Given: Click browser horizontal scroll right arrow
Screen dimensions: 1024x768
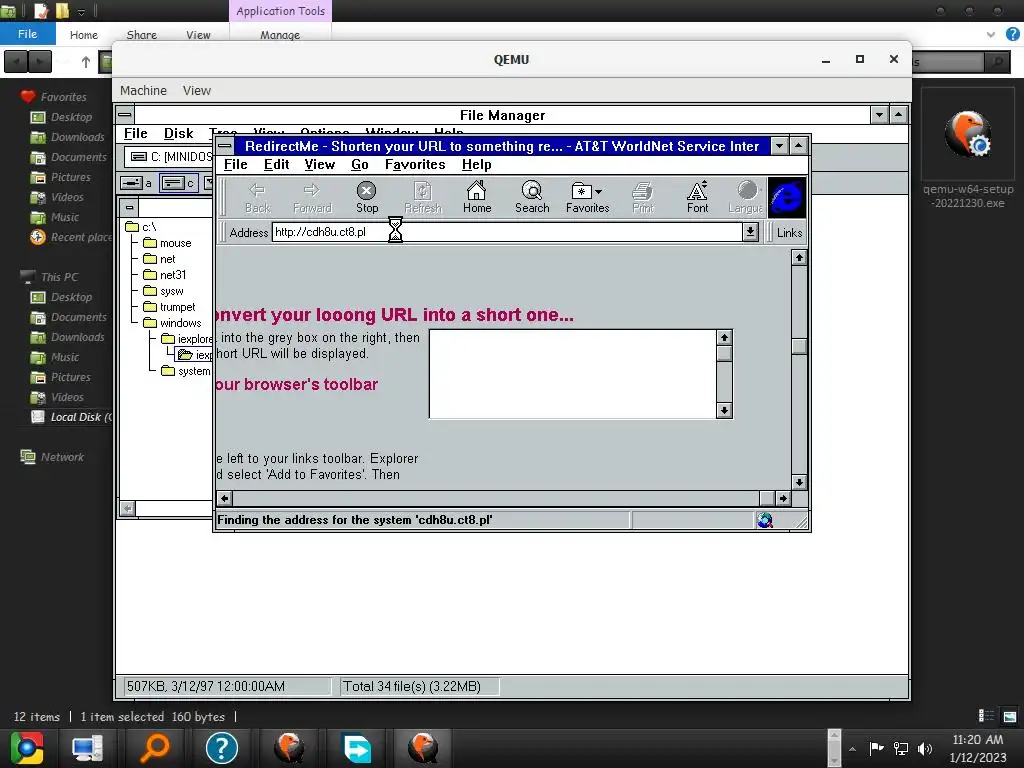Looking at the screenshot, I should coord(783,498).
